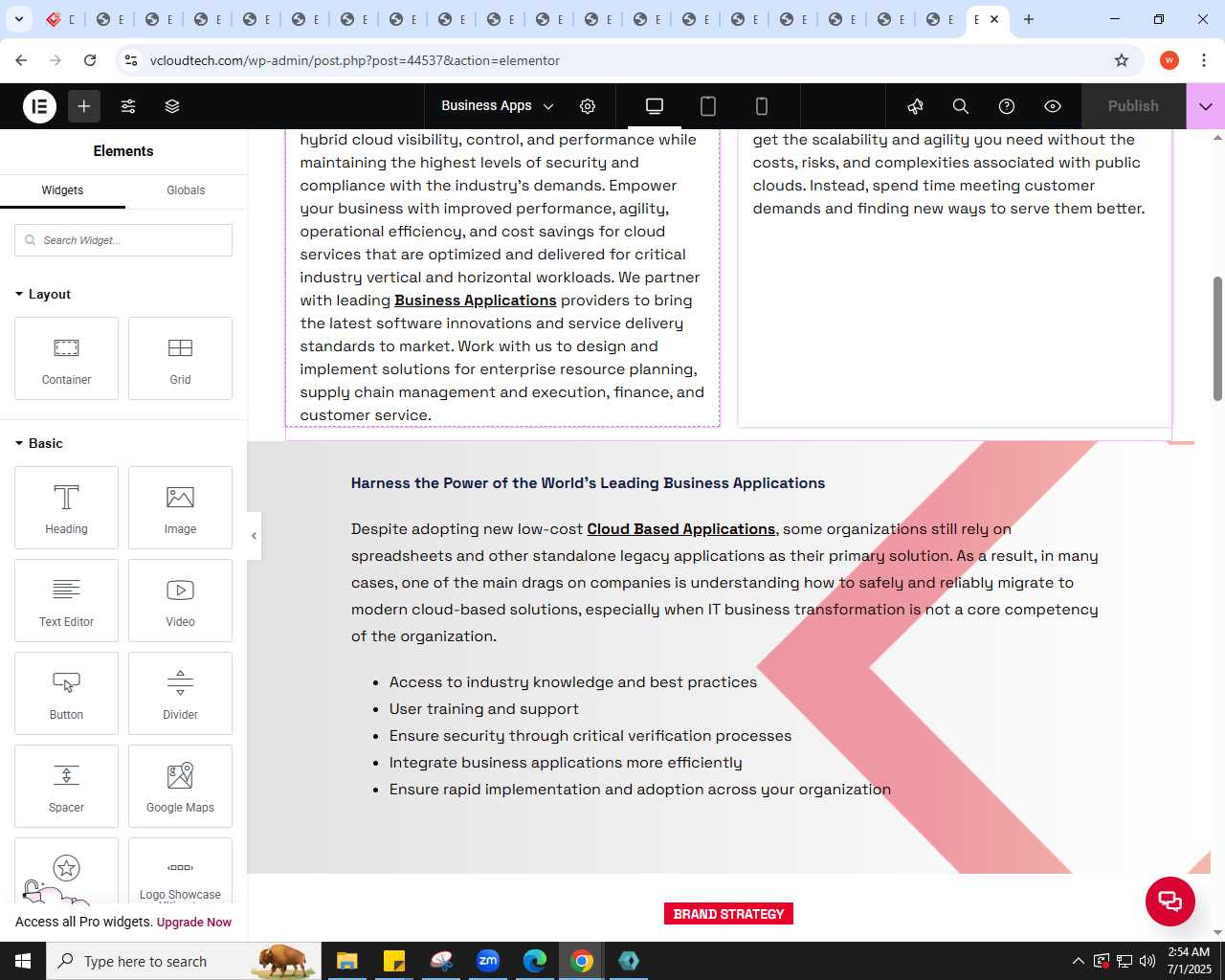
Task: View site information icon in address bar
Action: tap(131, 60)
